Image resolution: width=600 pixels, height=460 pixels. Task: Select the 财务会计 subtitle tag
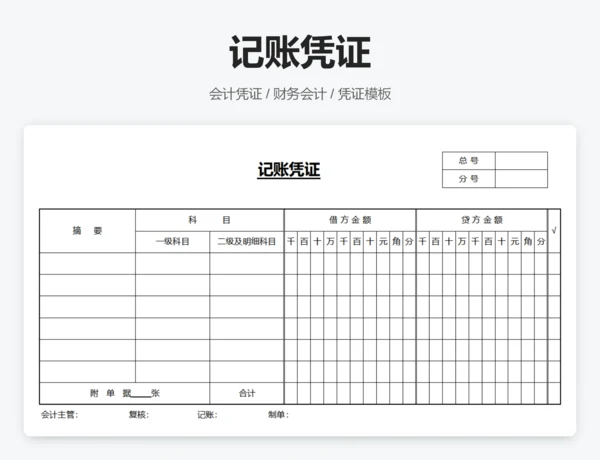tap(299, 94)
